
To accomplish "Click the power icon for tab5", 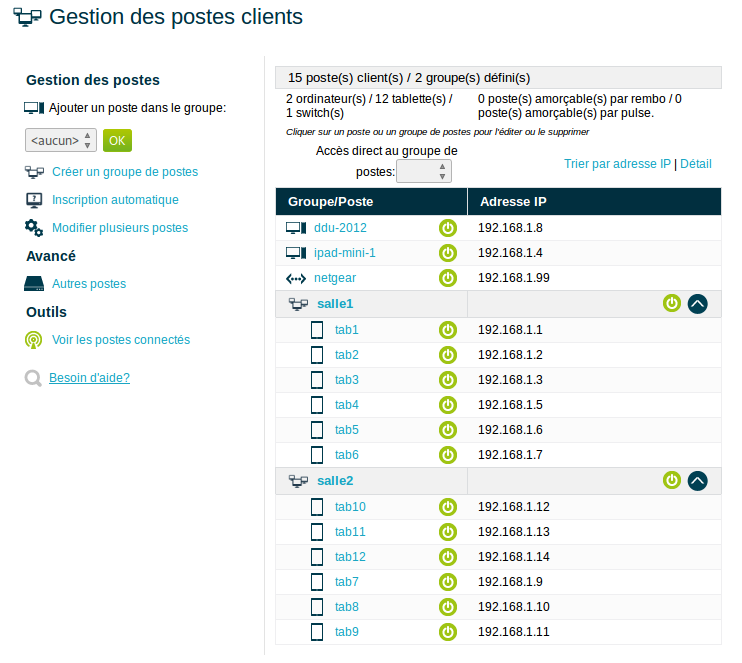I will pos(448,430).
